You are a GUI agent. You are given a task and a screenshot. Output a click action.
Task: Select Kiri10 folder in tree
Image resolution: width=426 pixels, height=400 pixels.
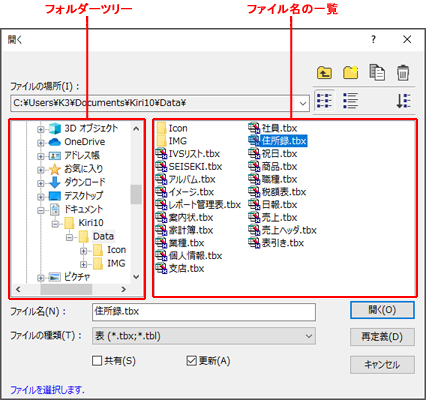click(91, 223)
